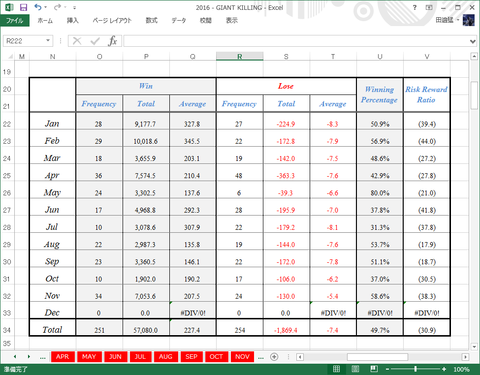Open the Help question mark icon
This screenshot has height=375, width=480.
pos(414,7)
